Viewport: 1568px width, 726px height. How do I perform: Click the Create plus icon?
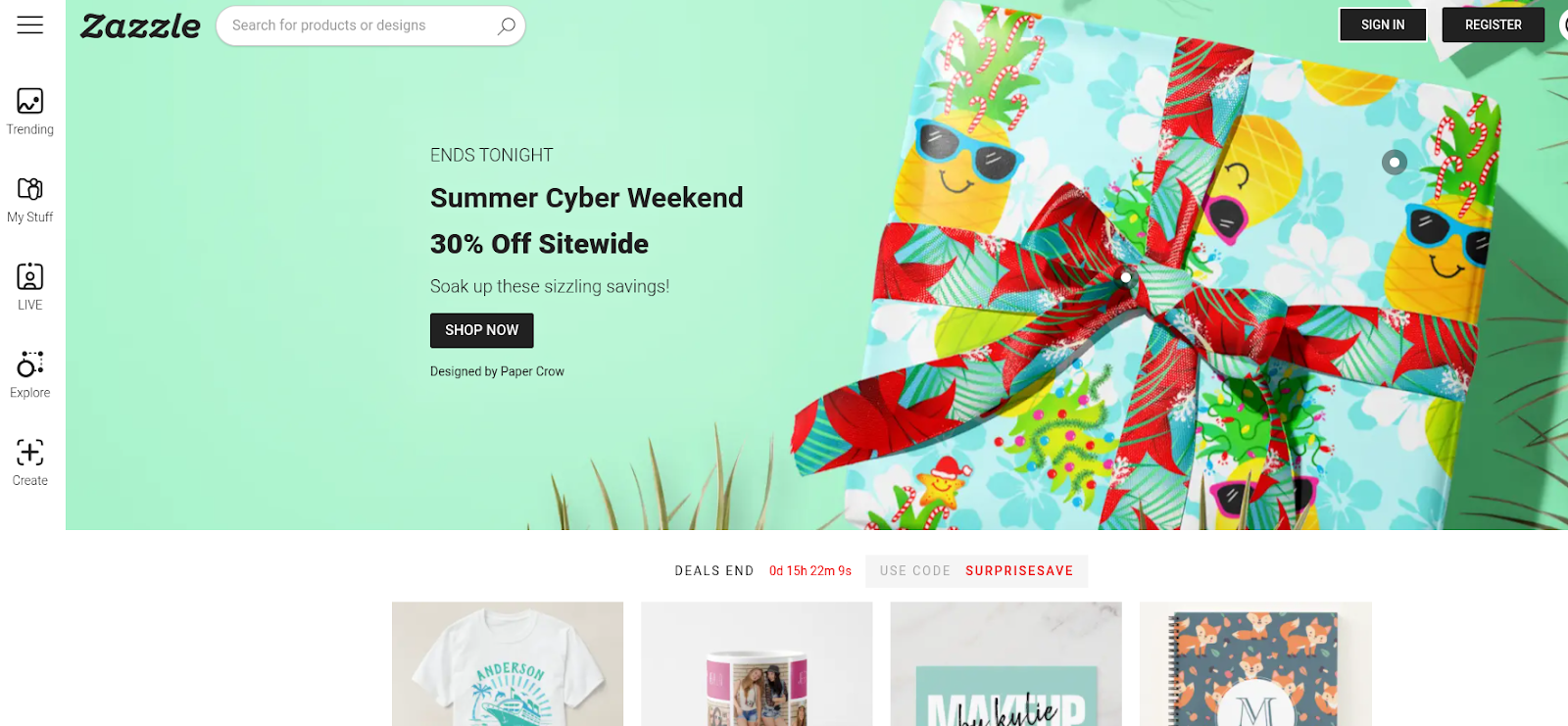30,453
